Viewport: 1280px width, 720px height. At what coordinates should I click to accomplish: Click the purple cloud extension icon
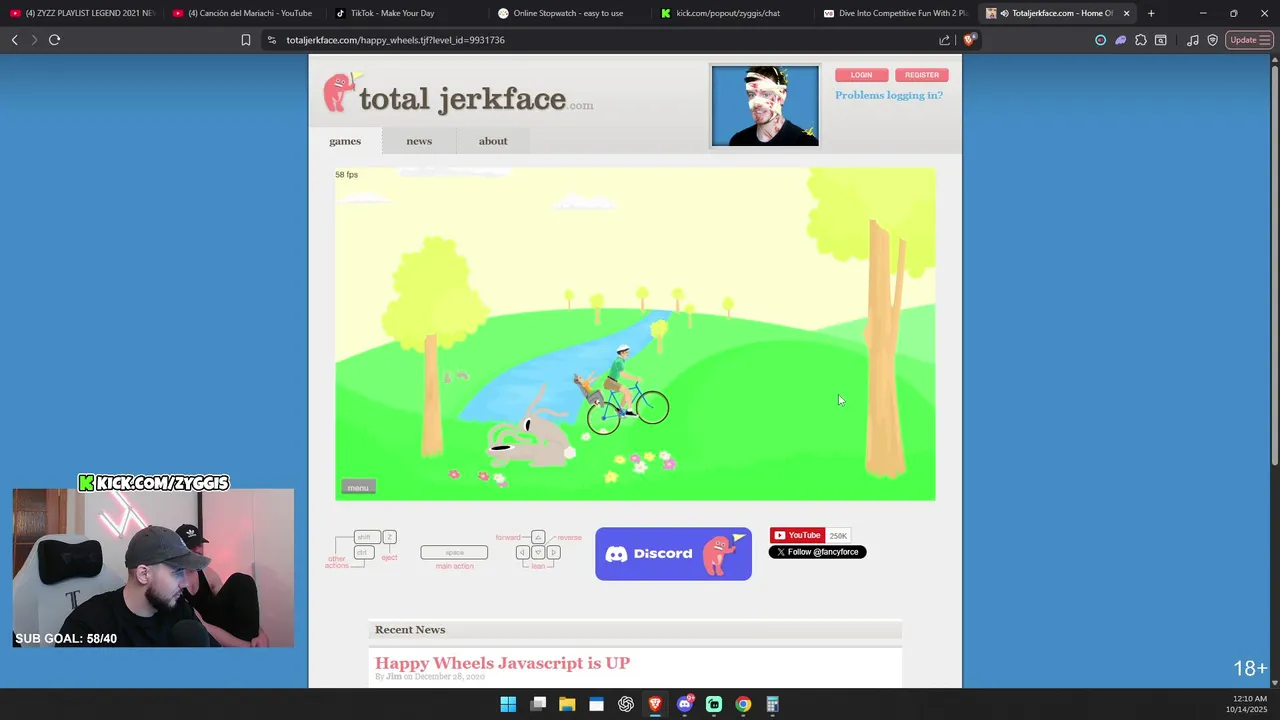point(1121,40)
